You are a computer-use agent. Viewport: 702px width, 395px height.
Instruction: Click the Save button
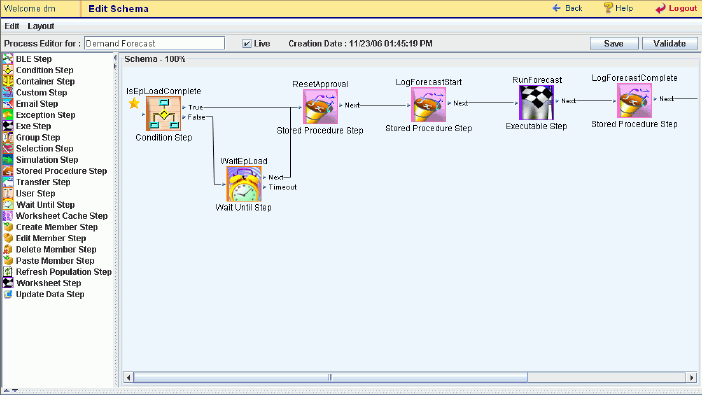(614, 43)
